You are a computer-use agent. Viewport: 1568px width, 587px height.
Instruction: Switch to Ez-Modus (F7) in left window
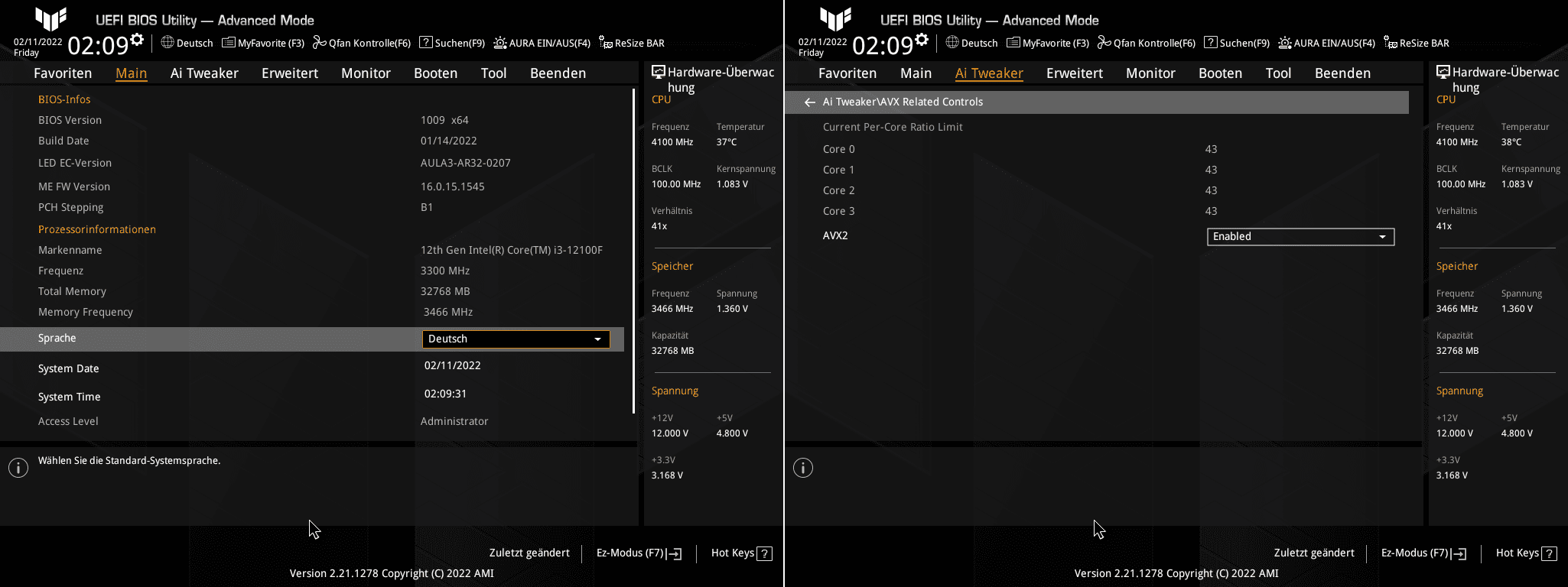pos(639,553)
